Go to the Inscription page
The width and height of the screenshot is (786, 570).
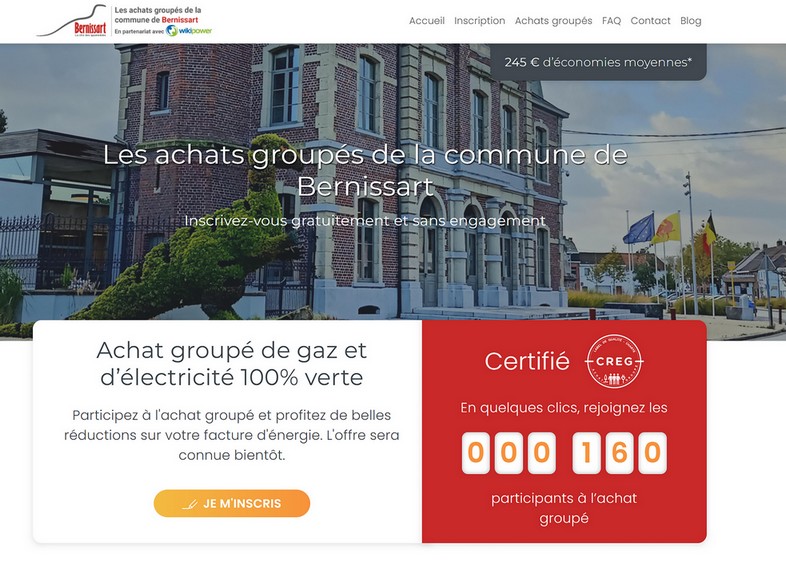coord(479,21)
